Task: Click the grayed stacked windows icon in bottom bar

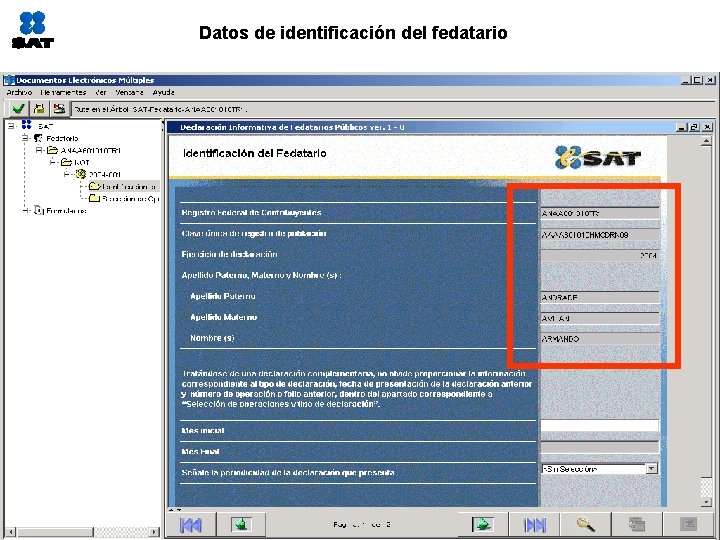Action: point(636,524)
